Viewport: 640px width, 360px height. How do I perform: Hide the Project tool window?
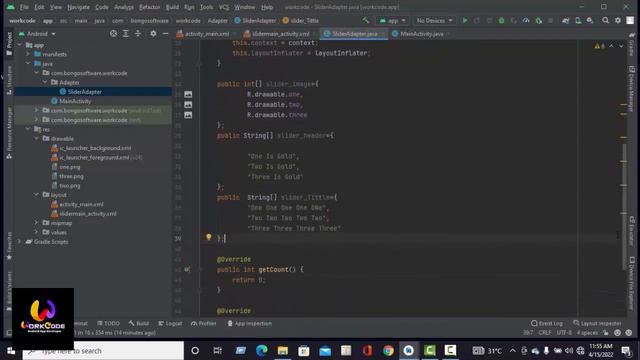165,33
